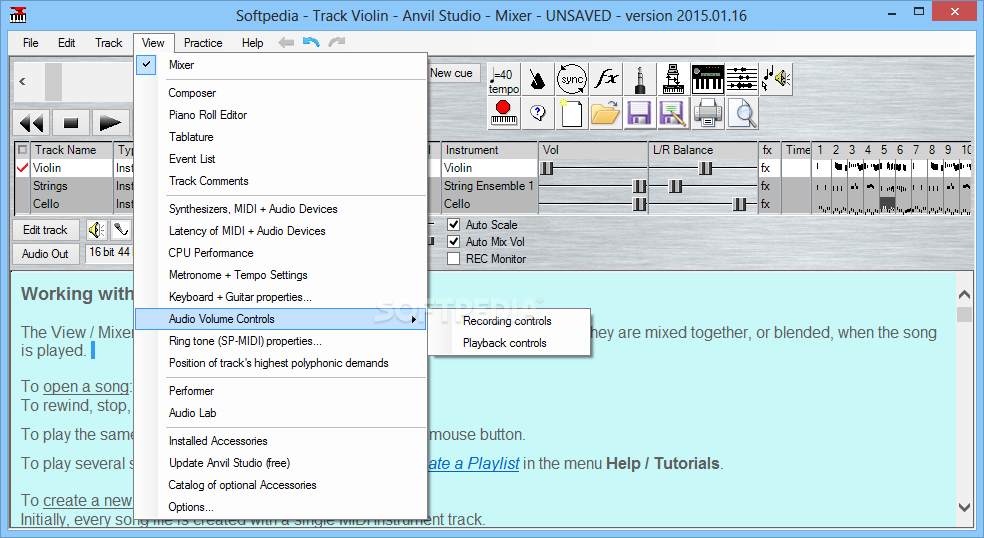Select Playback controls from the submenu
The height and width of the screenshot is (538, 984).
pos(508,343)
